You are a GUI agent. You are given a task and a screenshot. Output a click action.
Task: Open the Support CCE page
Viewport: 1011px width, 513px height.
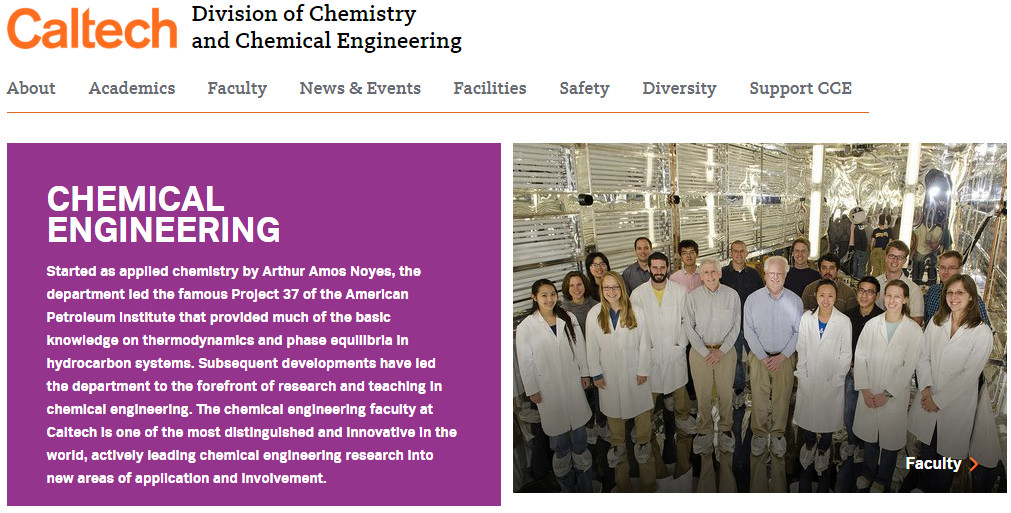[800, 88]
